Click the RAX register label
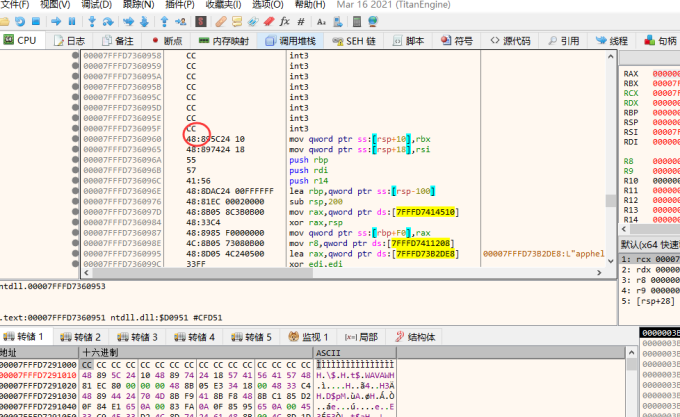Image resolution: width=680 pixels, height=417 pixels. coord(631,74)
